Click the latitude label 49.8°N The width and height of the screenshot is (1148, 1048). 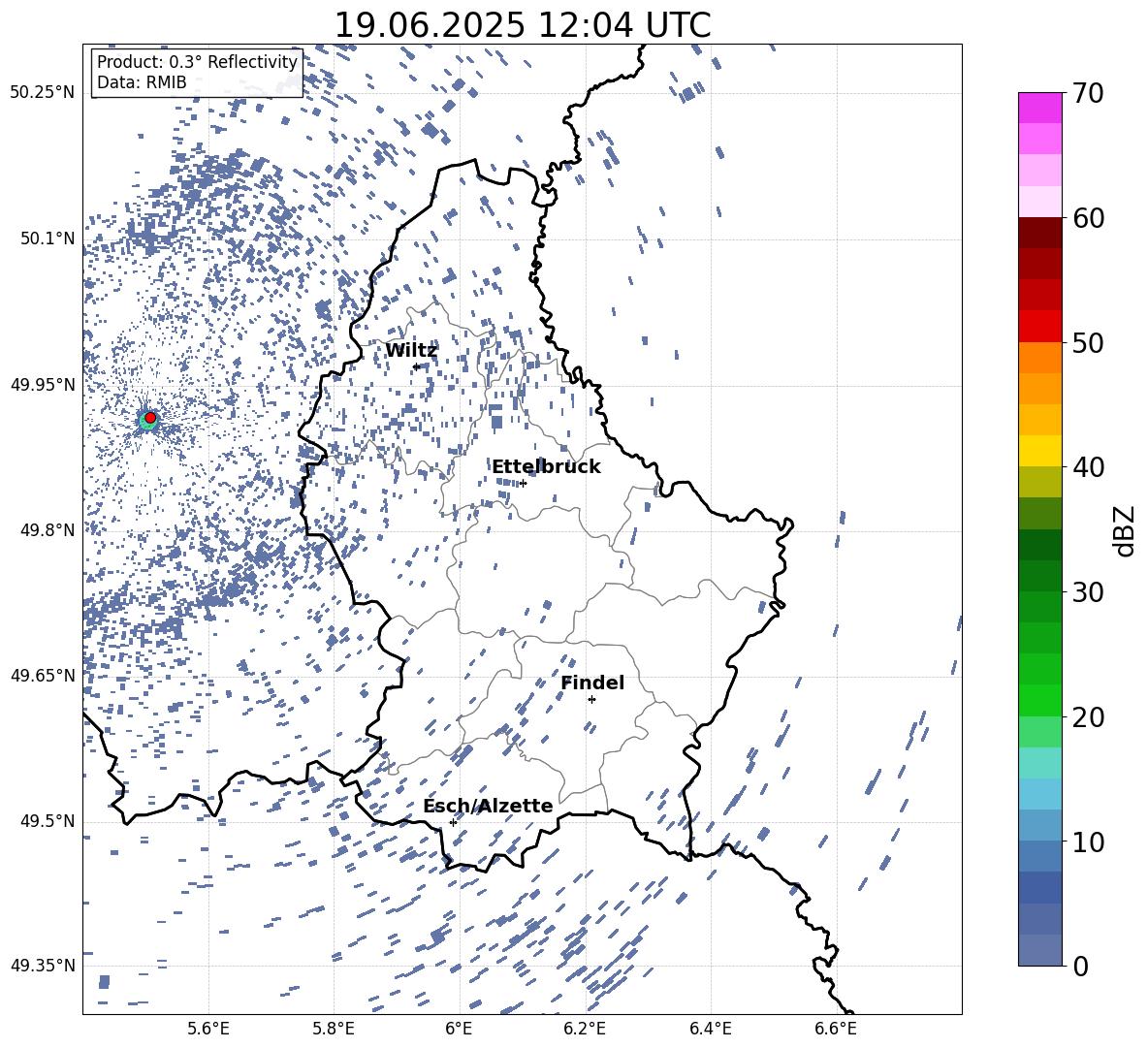click(x=47, y=530)
